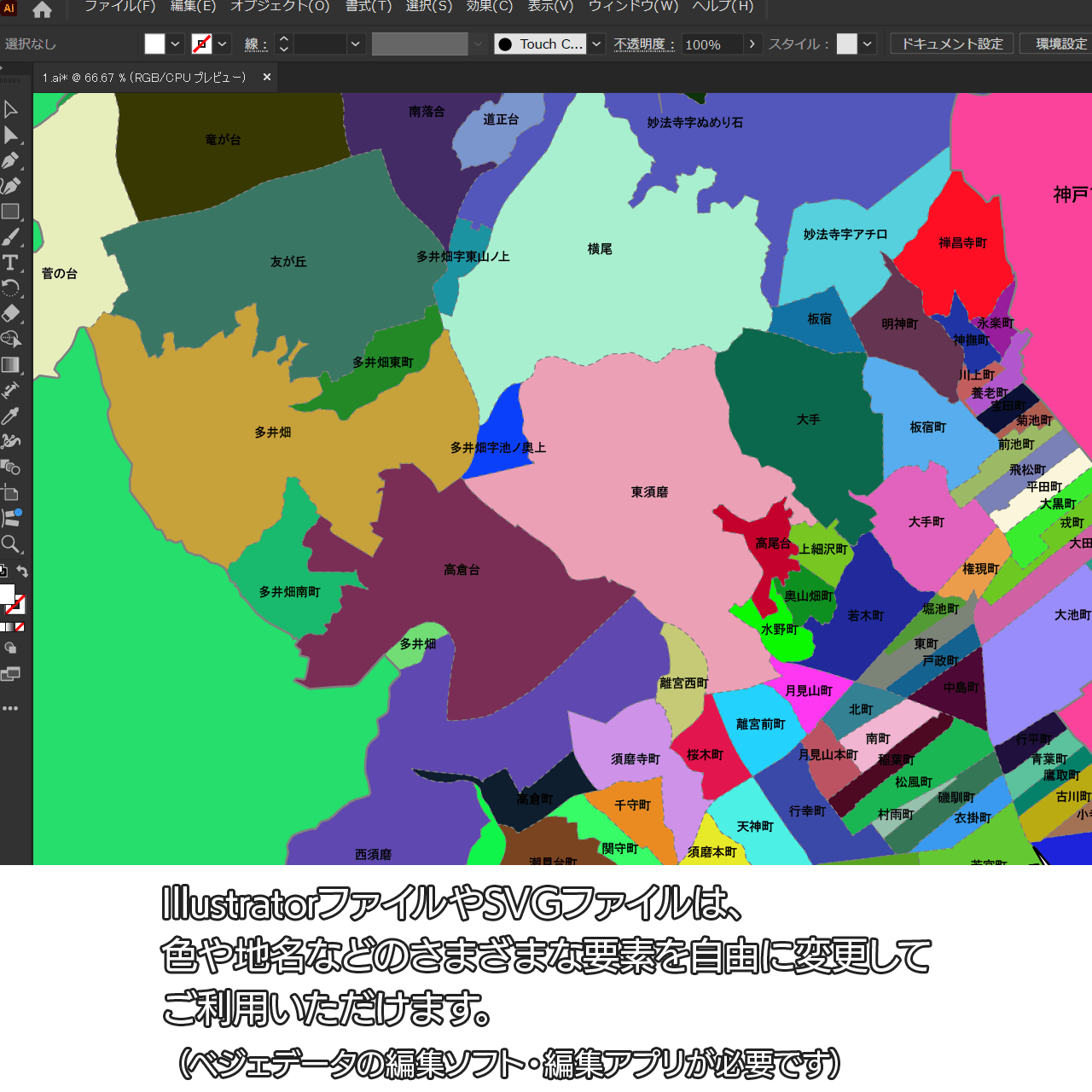Image resolution: width=1092 pixels, height=1092 pixels.
Task: Set the paint mode to None
Action: 20,627
